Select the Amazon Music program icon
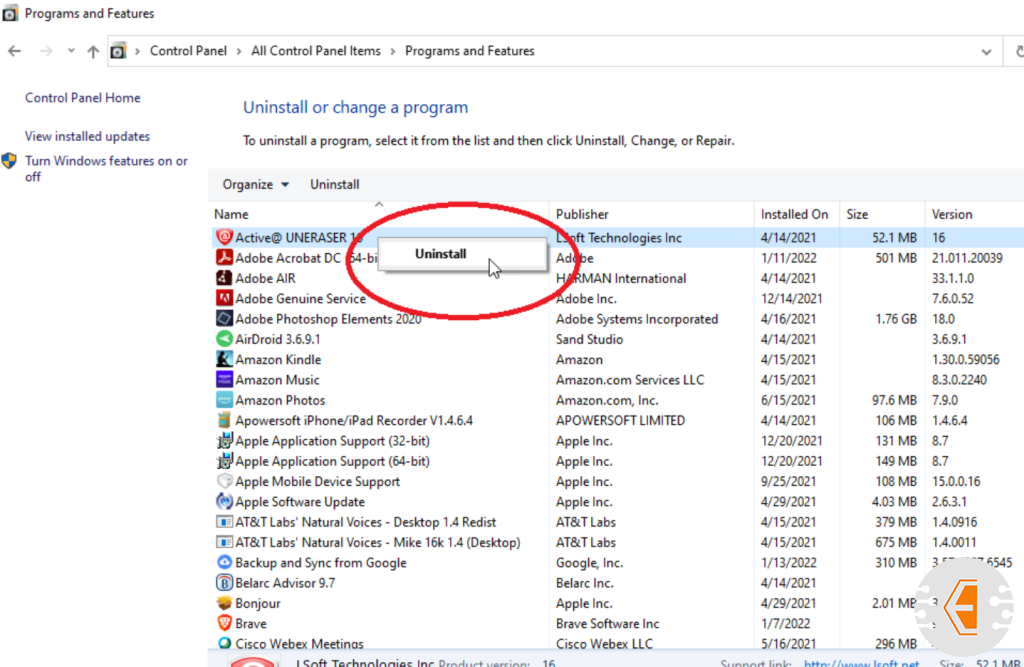This screenshot has height=667, width=1024. [x=224, y=380]
